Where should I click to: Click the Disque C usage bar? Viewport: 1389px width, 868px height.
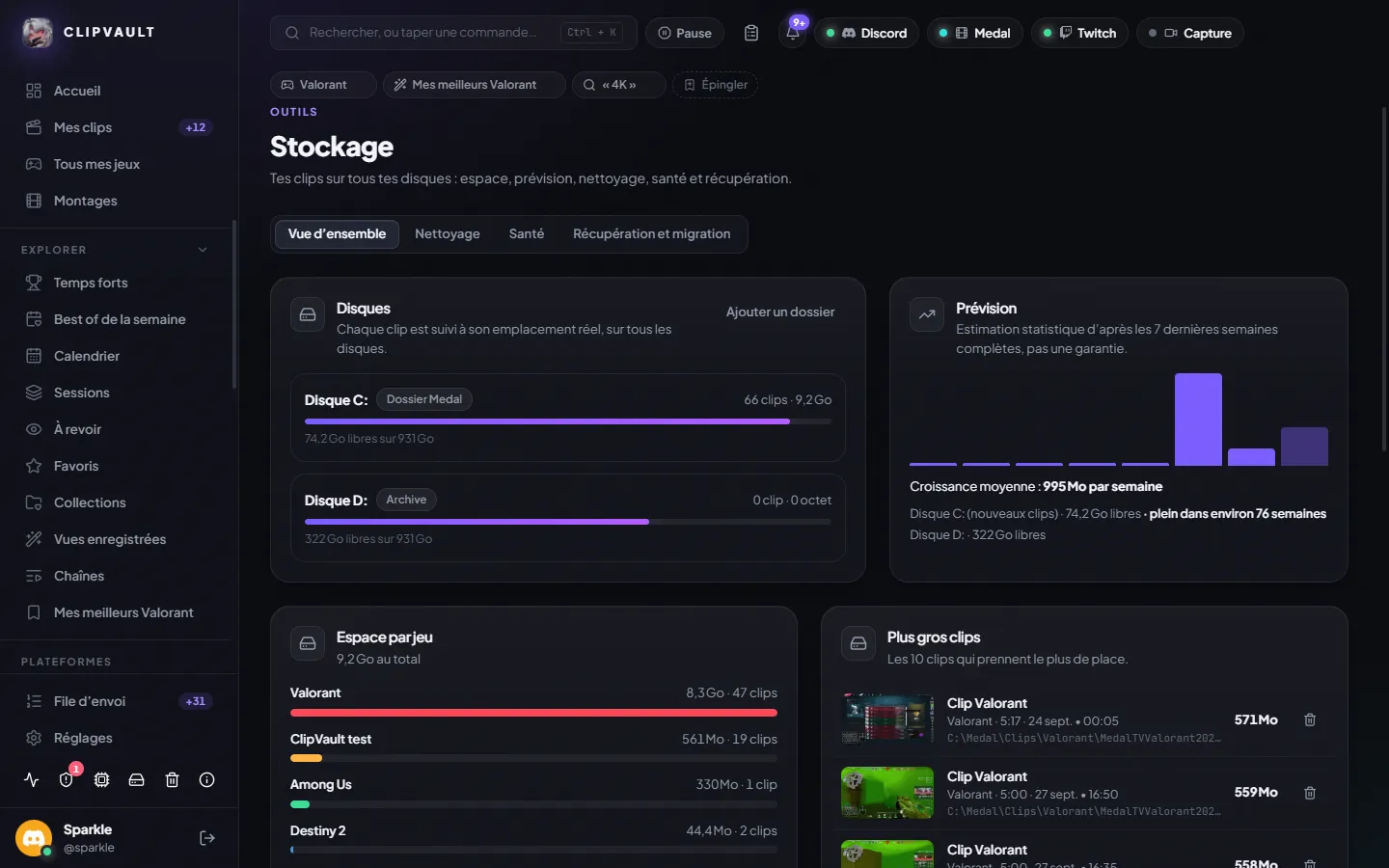pyautogui.click(x=568, y=421)
